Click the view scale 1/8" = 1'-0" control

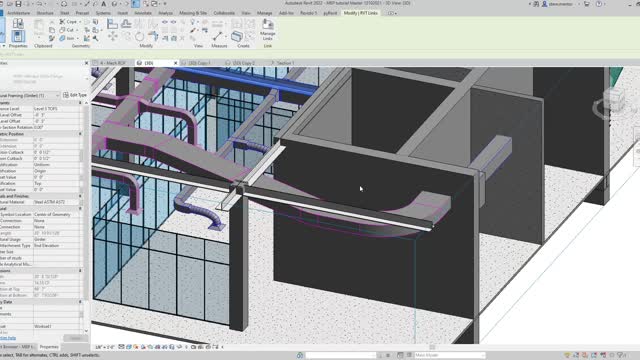[x=105, y=347]
